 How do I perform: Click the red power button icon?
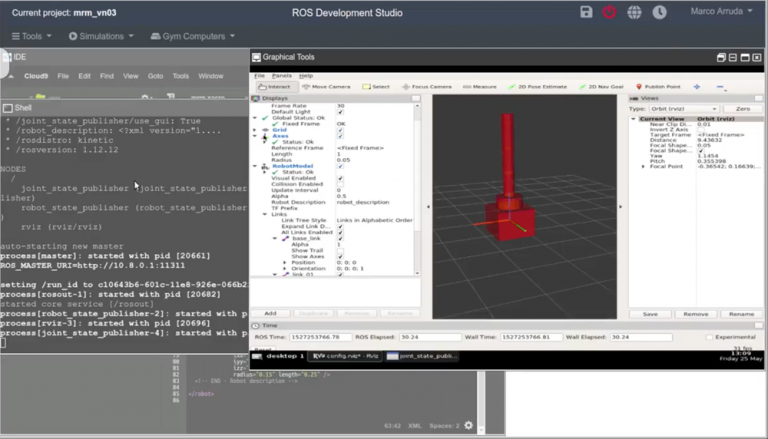(x=609, y=12)
